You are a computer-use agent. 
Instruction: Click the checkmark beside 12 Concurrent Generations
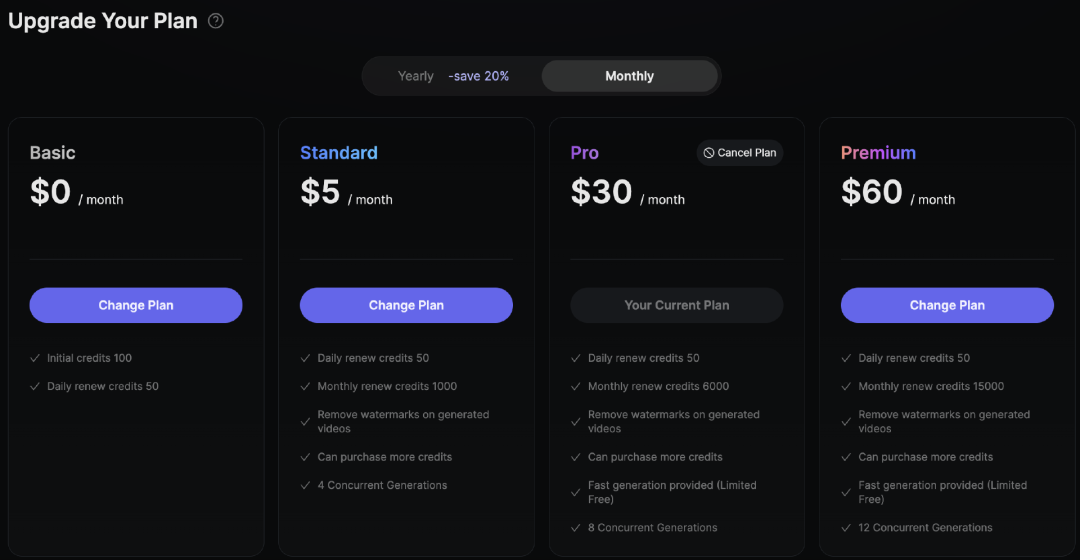pos(846,528)
